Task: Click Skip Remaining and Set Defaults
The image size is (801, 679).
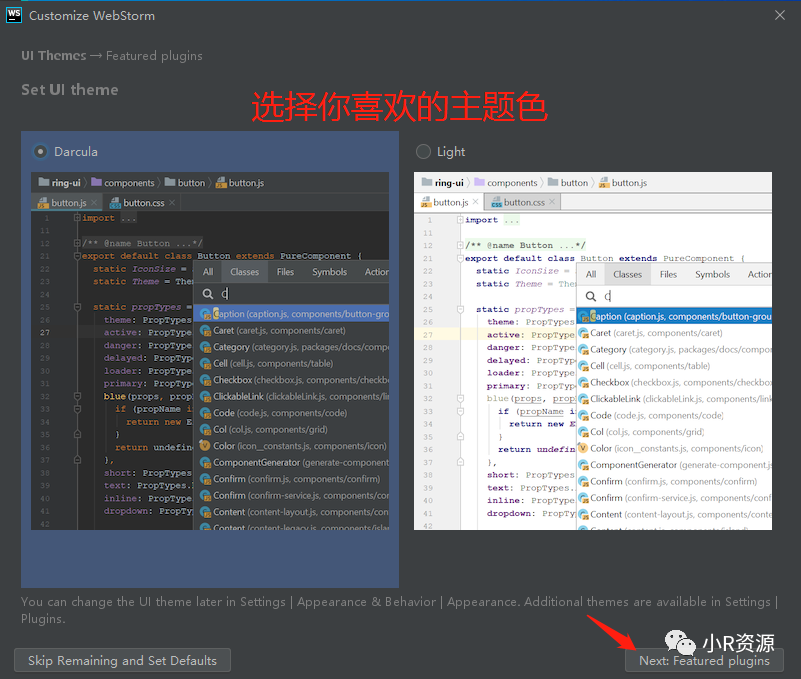Action: (122, 660)
